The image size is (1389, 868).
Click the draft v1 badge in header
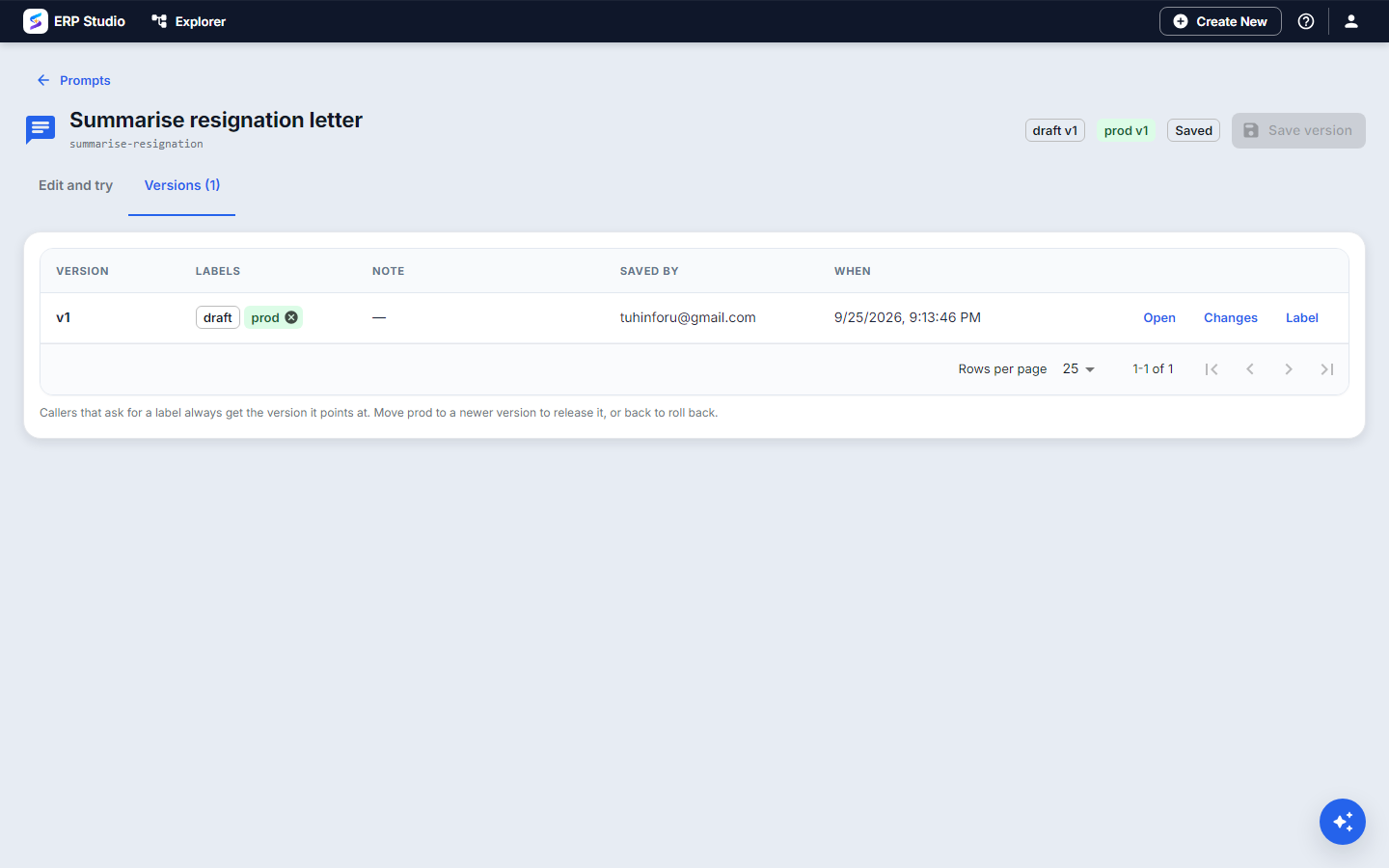[1055, 130]
